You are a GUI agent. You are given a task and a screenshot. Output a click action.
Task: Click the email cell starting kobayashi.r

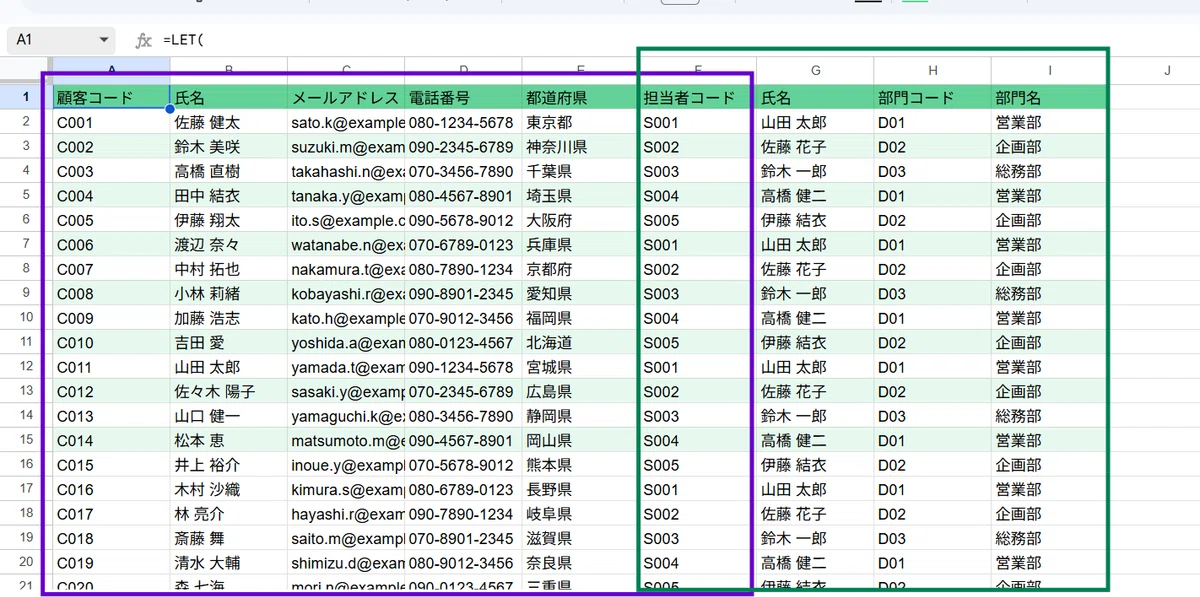(x=346, y=294)
